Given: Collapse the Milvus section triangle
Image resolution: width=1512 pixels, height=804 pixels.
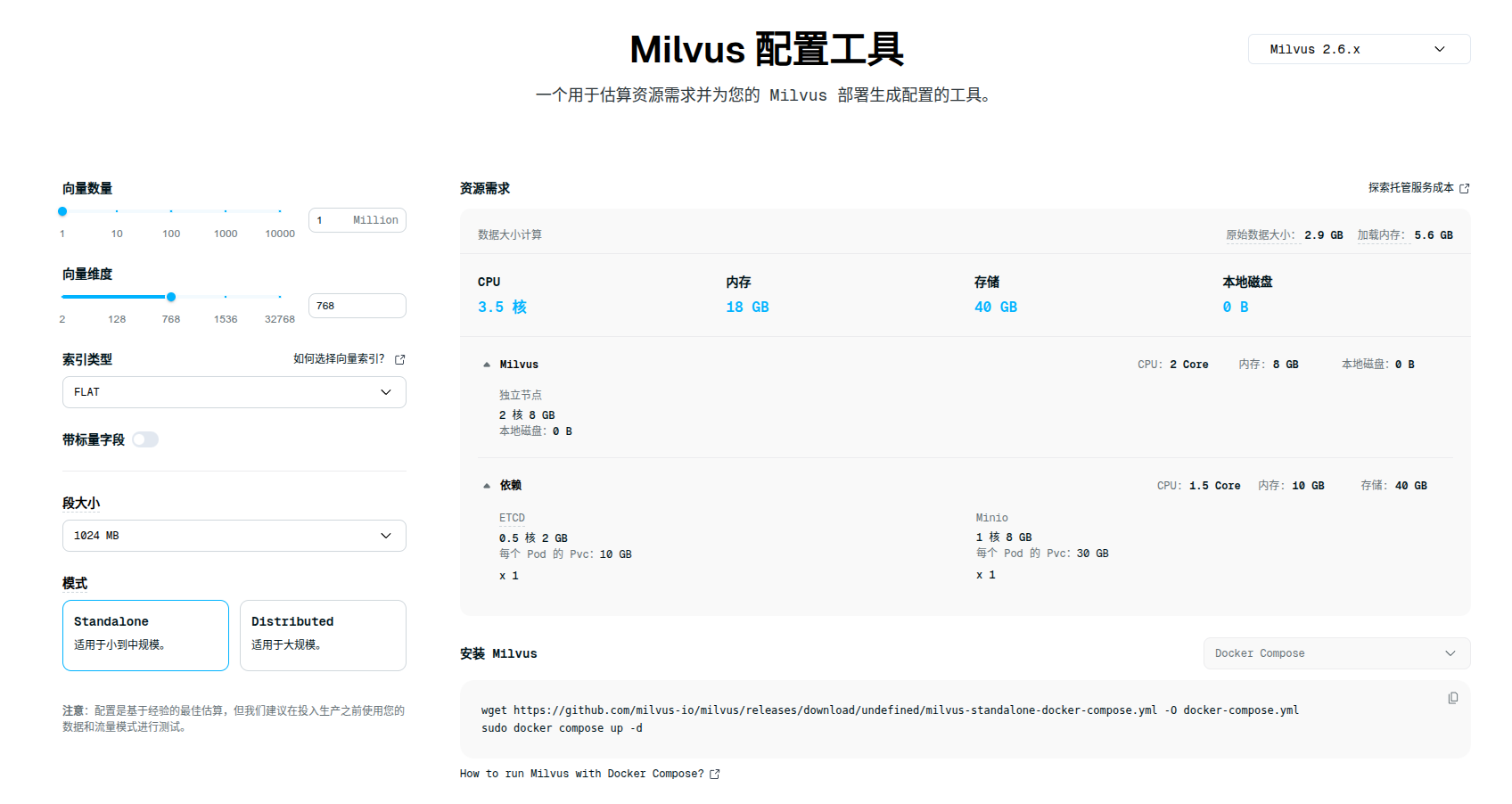Looking at the screenshot, I should [487, 365].
